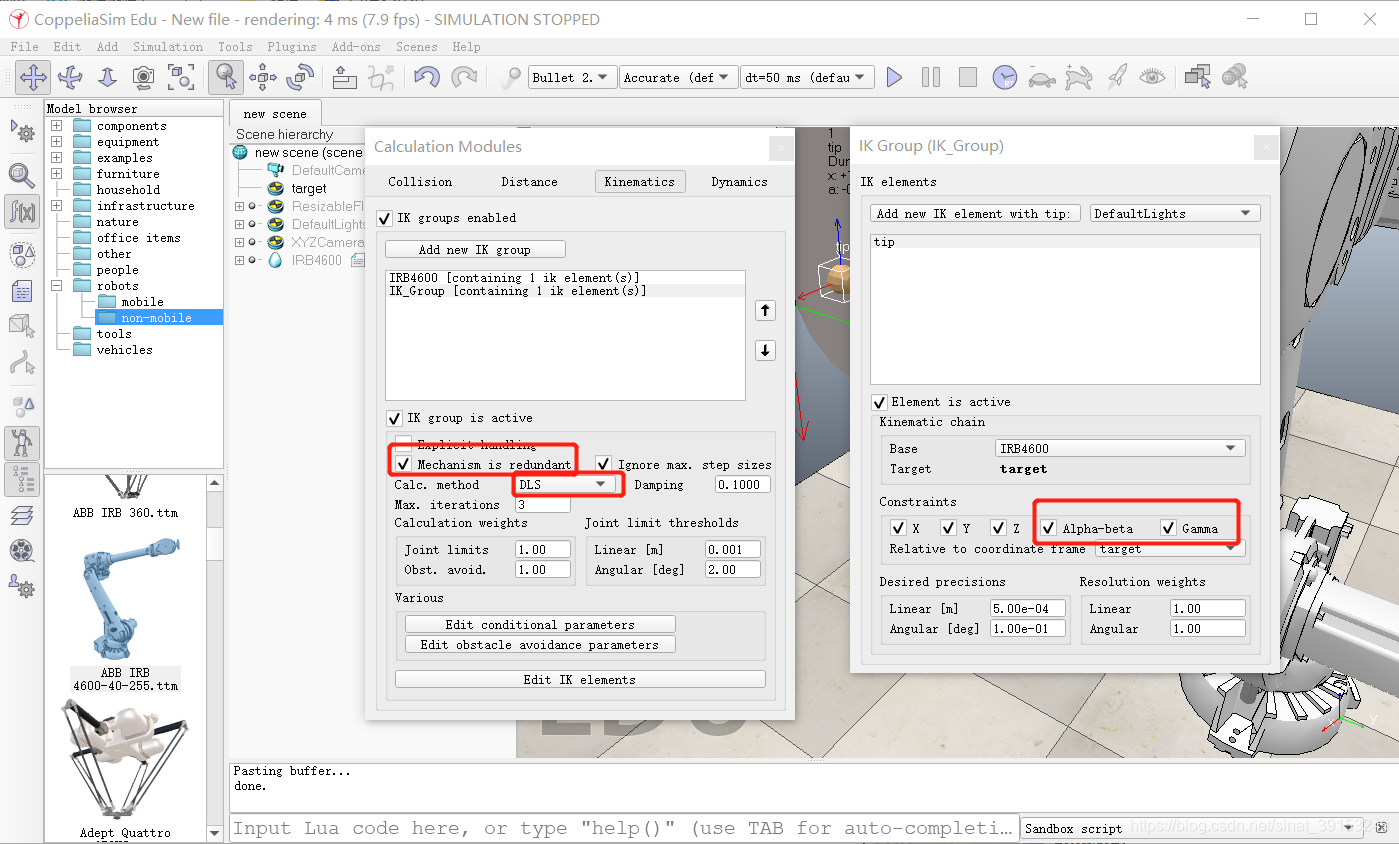Collapse the robots folder
The width and height of the screenshot is (1399, 844).
point(57,286)
